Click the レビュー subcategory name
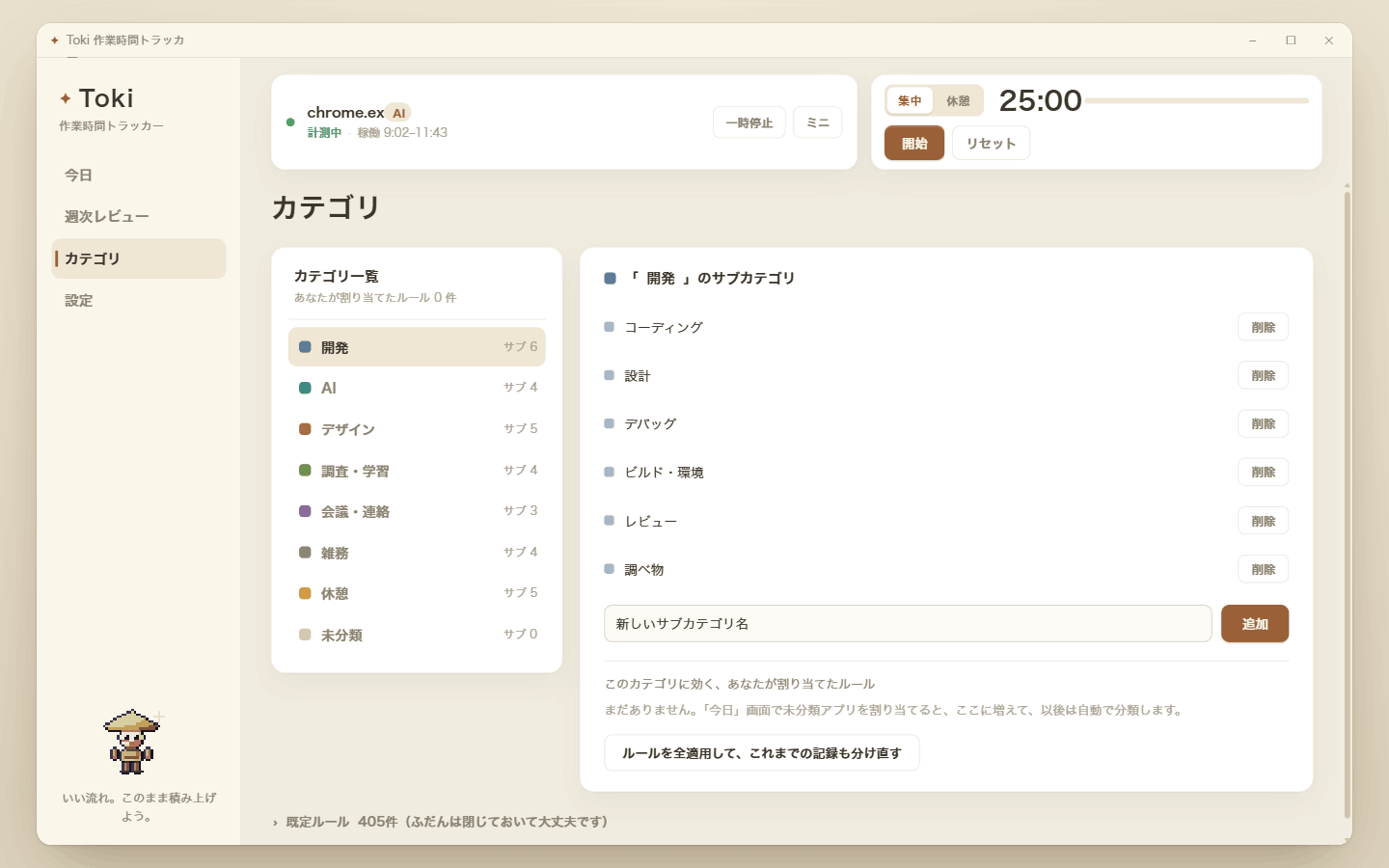 click(650, 521)
